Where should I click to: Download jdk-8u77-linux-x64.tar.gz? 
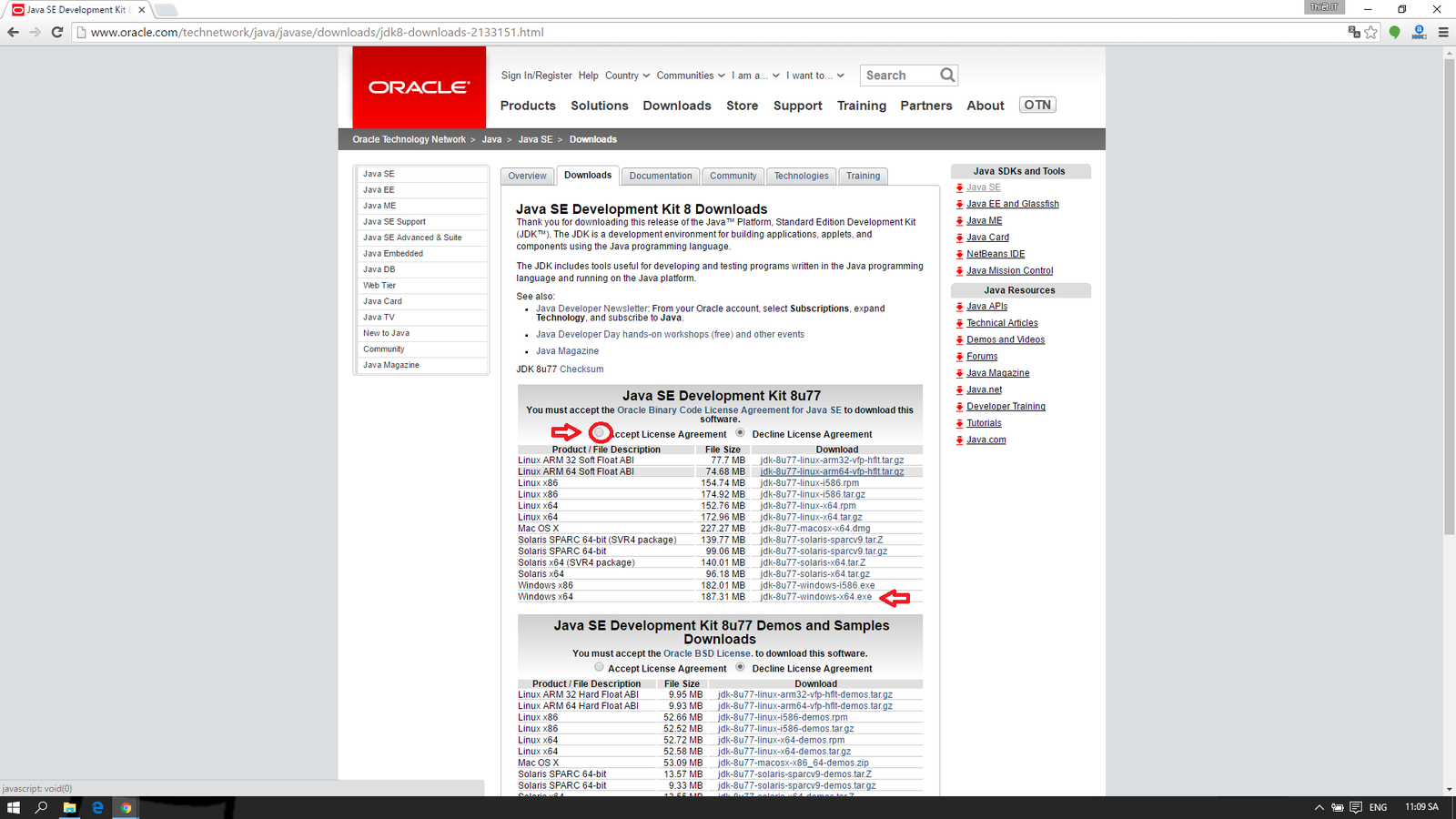point(812,517)
